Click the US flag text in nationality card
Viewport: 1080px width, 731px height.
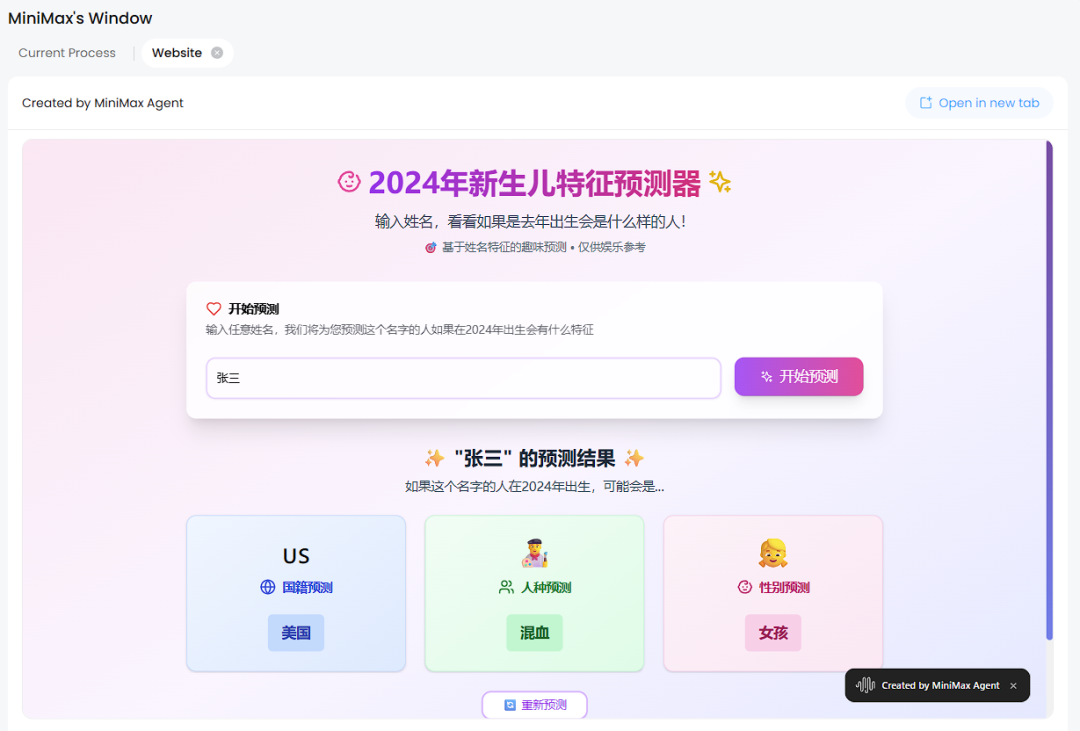(296, 555)
